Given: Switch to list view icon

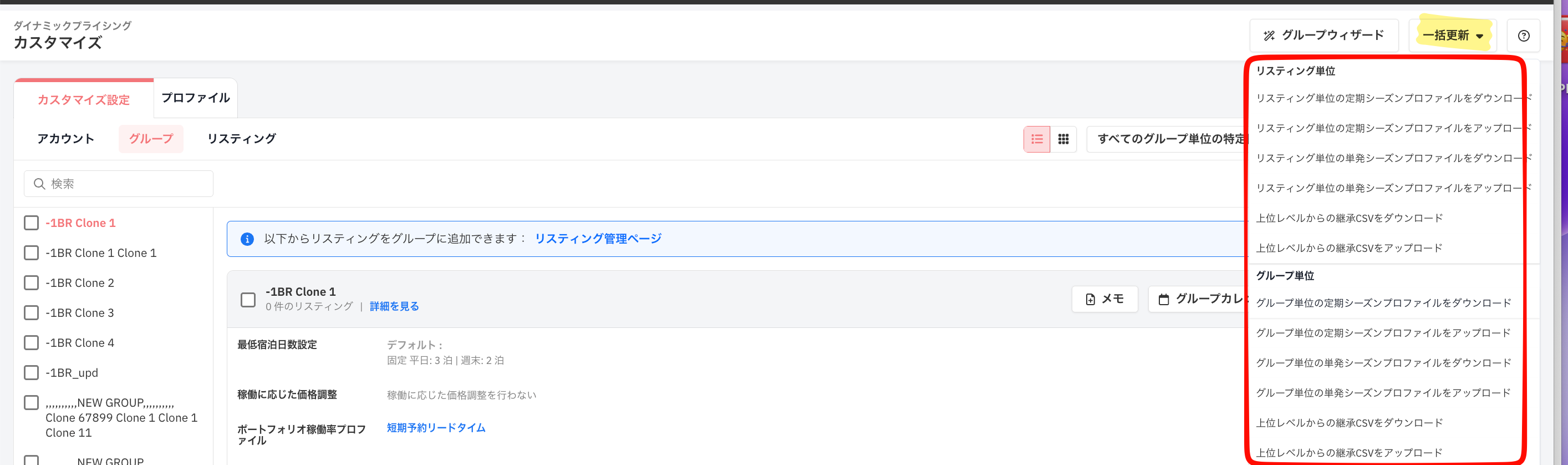Looking at the screenshot, I should pos(1037,140).
